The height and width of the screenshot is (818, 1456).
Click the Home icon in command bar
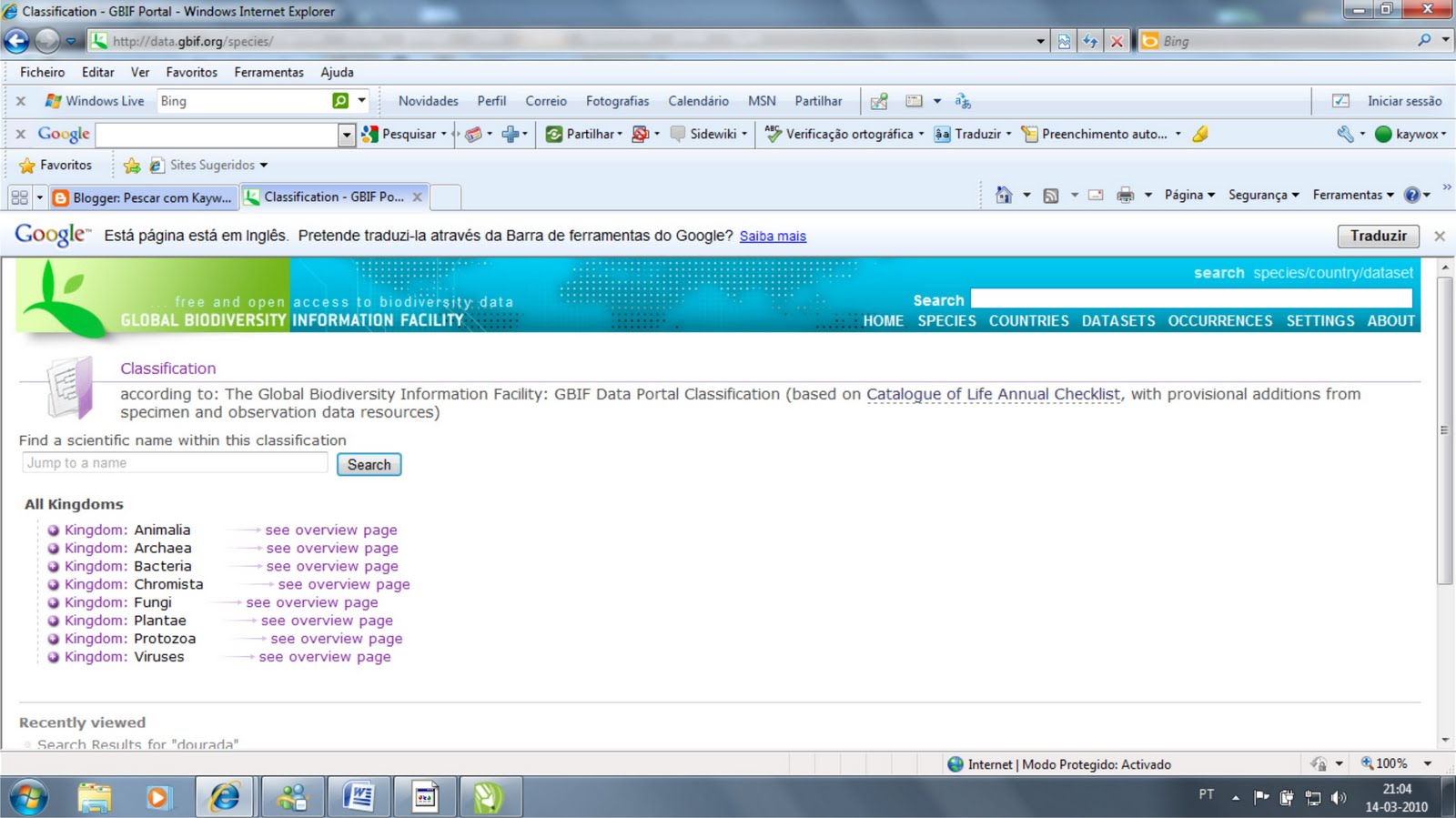(1004, 195)
